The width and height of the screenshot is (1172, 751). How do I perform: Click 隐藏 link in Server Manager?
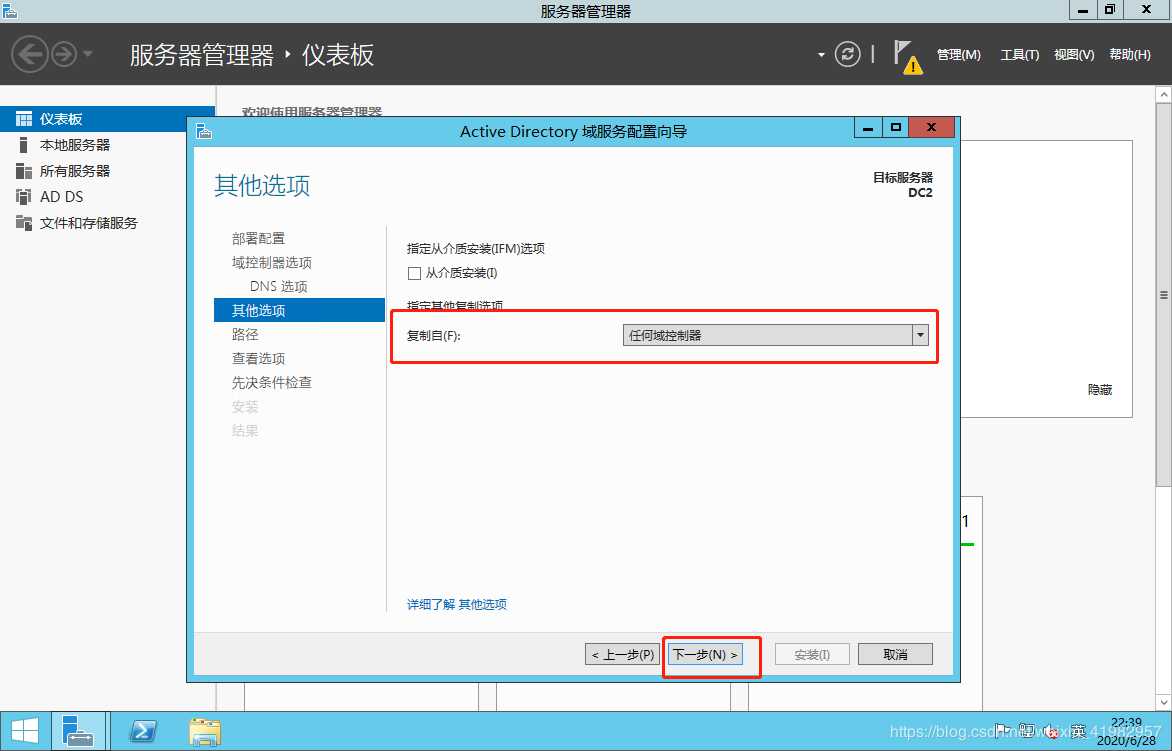(x=1100, y=389)
